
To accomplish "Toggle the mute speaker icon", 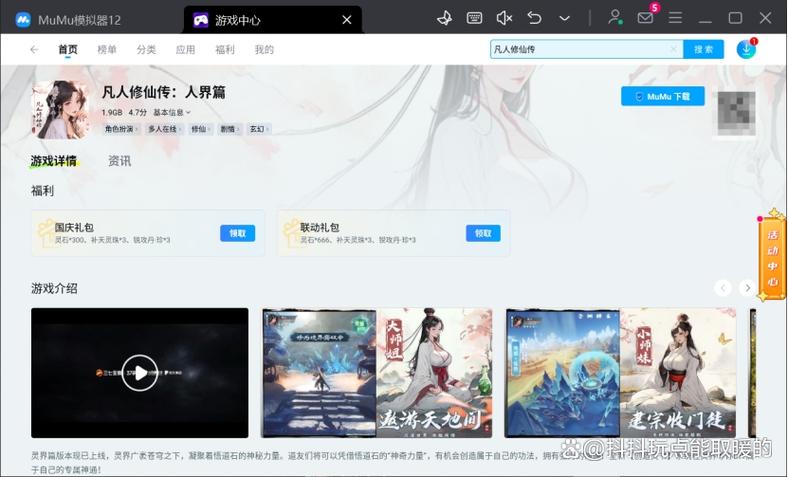I will pyautogui.click(x=504, y=19).
